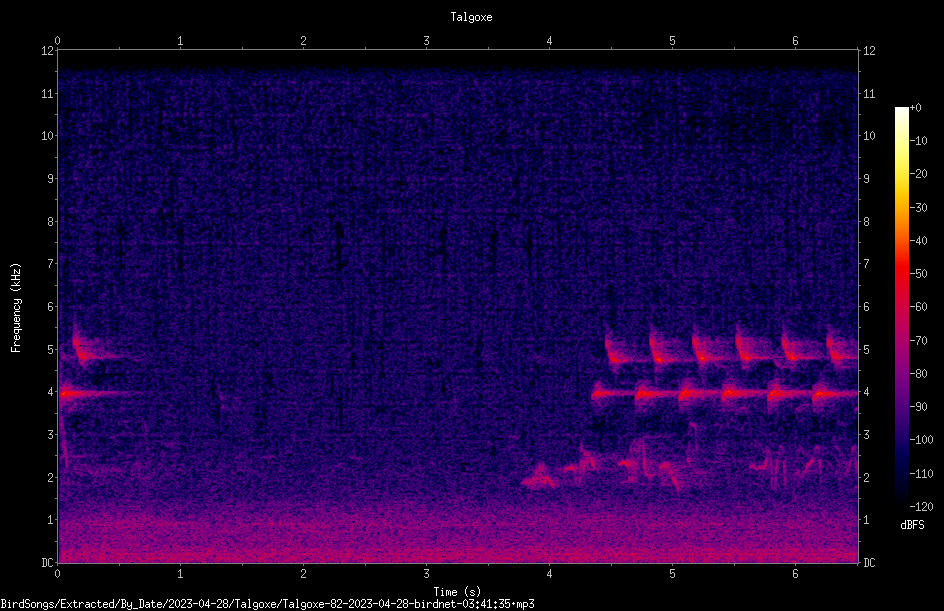The image size is (944, 611).
Task: Click time marker 5 on top axis
Action: coord(672,41)
